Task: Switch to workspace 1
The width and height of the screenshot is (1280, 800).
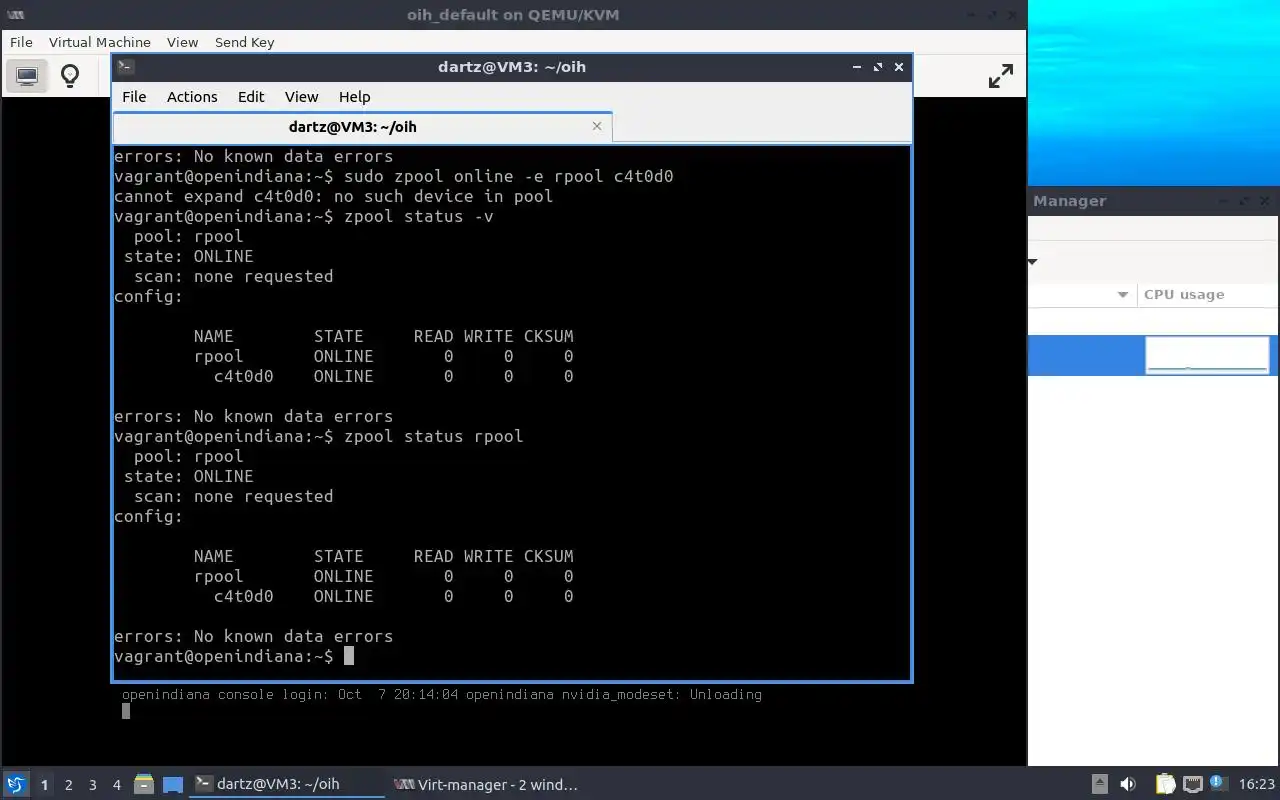Action: 44,785
